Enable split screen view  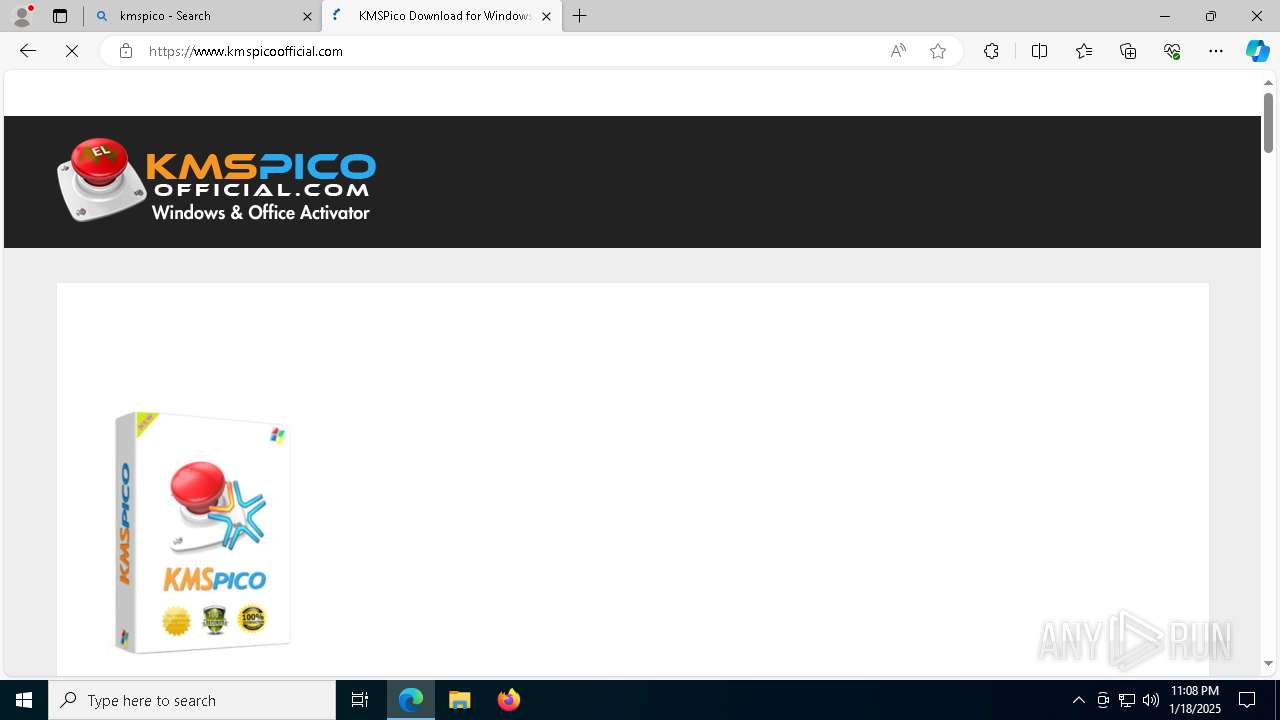pyautogui.click(x=1039, y=51)
